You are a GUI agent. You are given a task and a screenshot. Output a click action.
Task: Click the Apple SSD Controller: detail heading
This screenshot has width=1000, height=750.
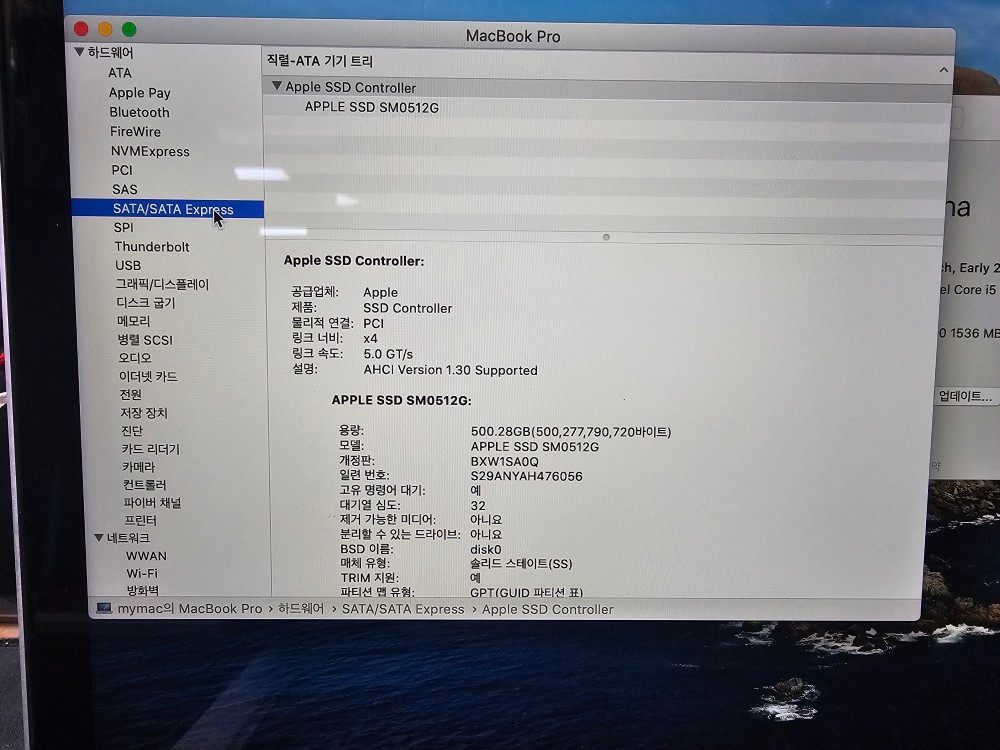tap(354, 261)
